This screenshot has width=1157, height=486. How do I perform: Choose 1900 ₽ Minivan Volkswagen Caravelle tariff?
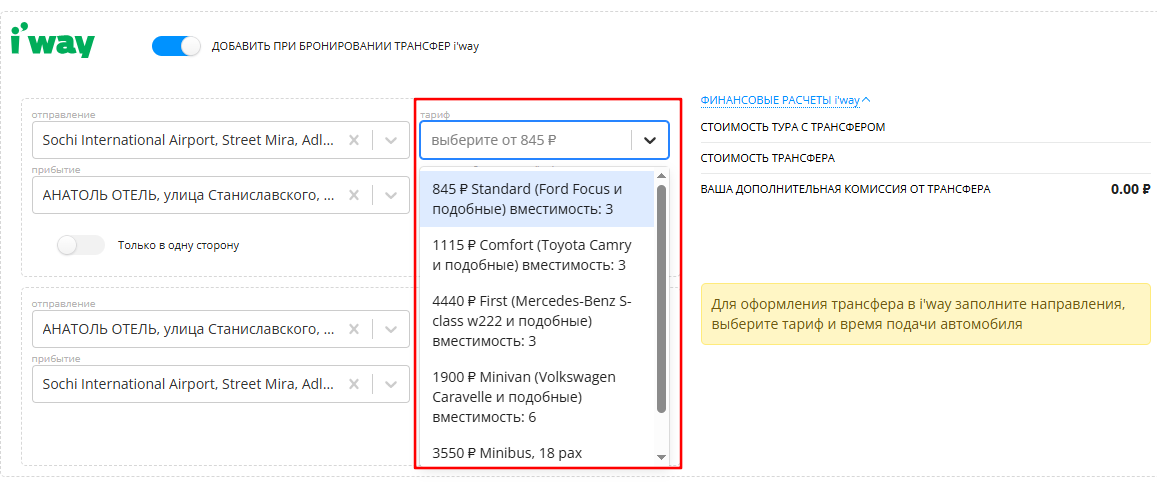[x=537, y=398]
